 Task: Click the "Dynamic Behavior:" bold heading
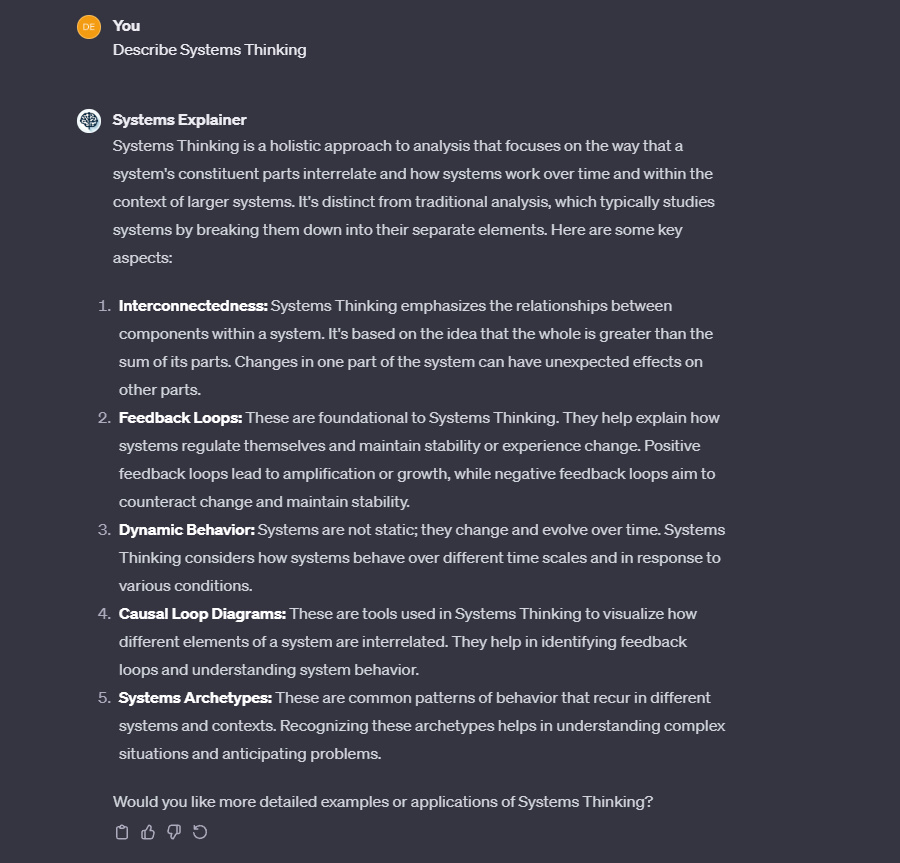pos(187,530)
